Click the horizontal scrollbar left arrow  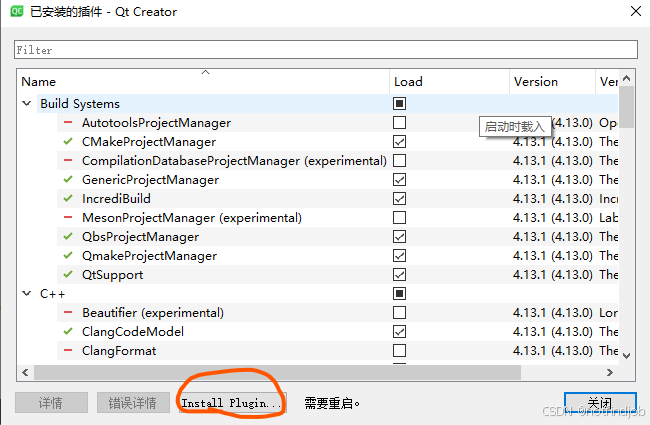click(x=25, y=372)
